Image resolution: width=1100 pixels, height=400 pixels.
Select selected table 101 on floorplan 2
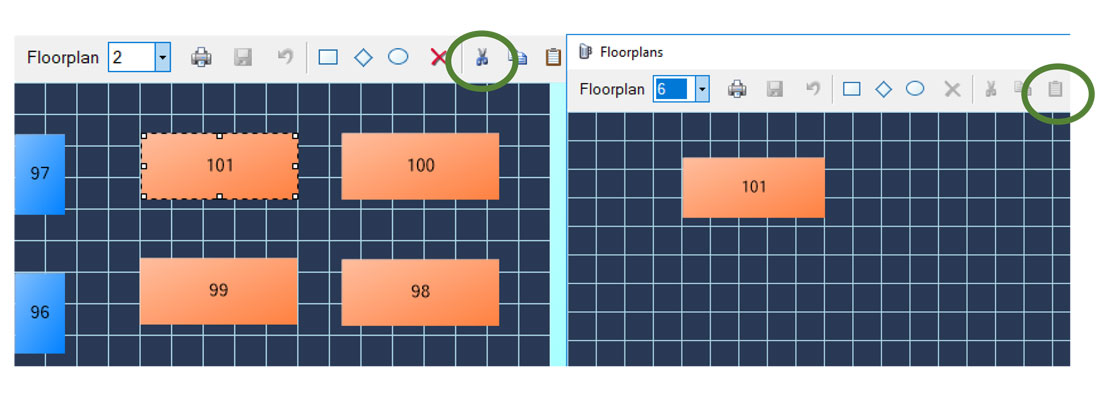(220, 166)
